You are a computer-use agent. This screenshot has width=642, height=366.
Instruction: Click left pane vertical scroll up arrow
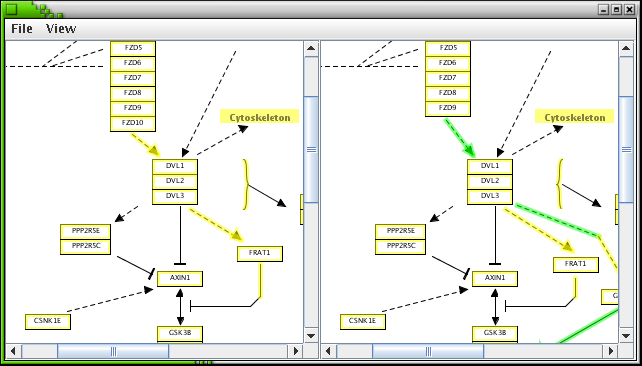tap(311, 48)
